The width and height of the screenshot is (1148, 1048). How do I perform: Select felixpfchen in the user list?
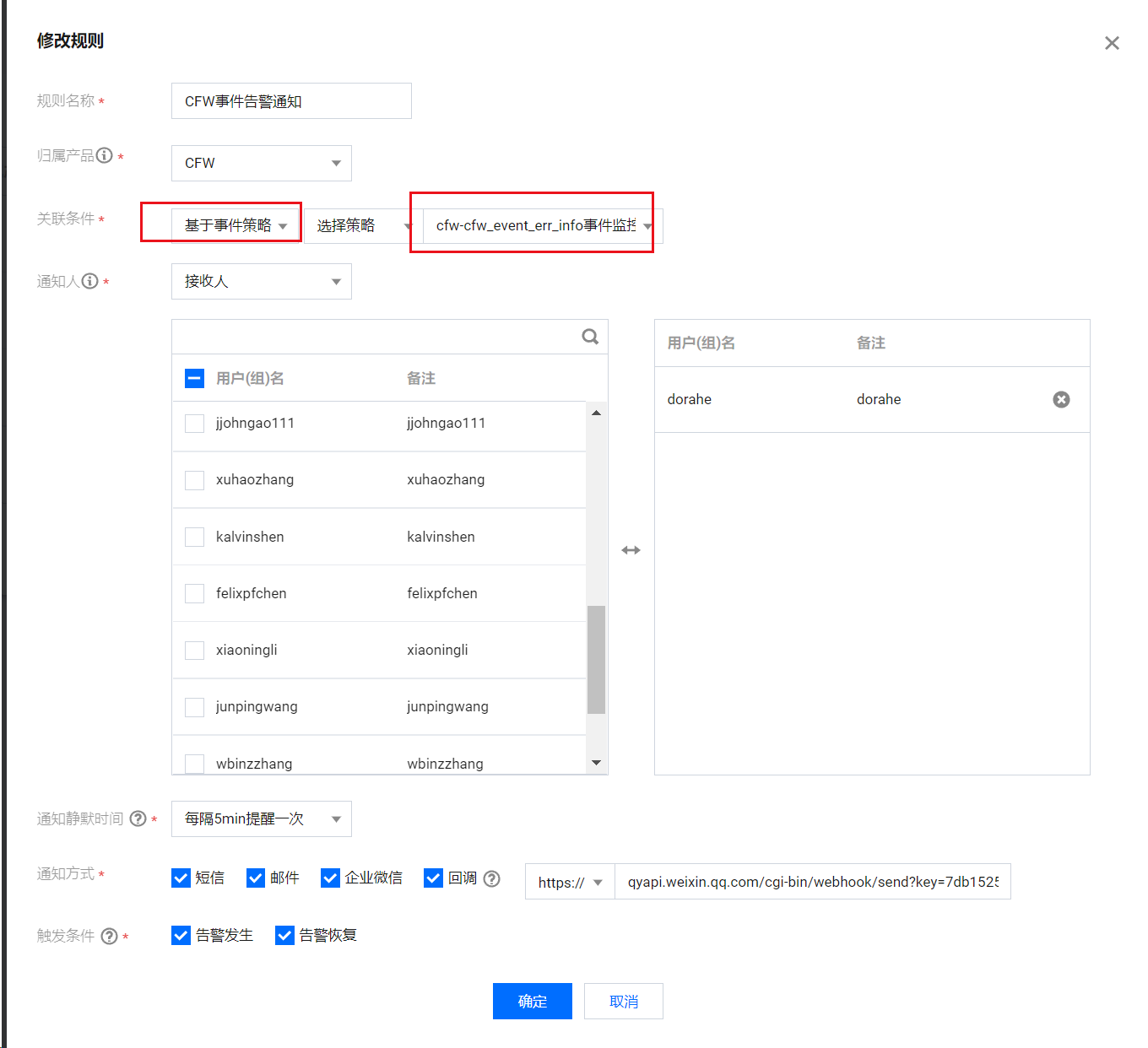pyautogui.click(x=195, y=594)
